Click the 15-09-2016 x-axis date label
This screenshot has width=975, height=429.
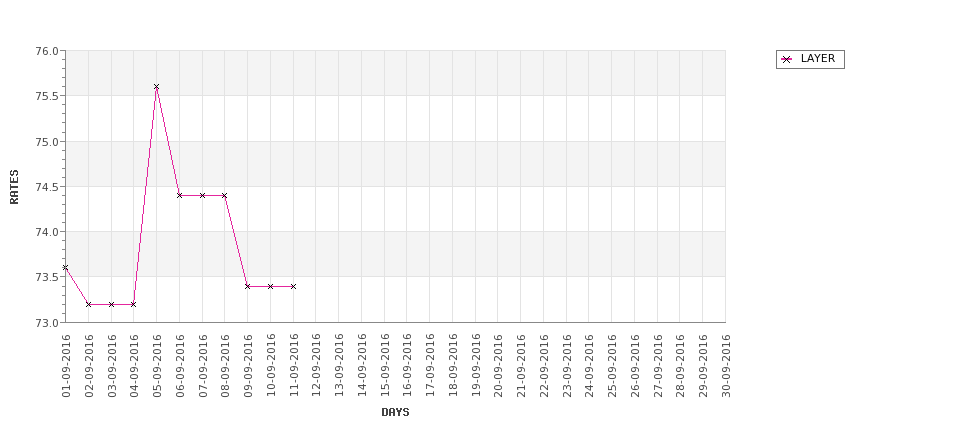pyautogui.click(x=384, y=366)
